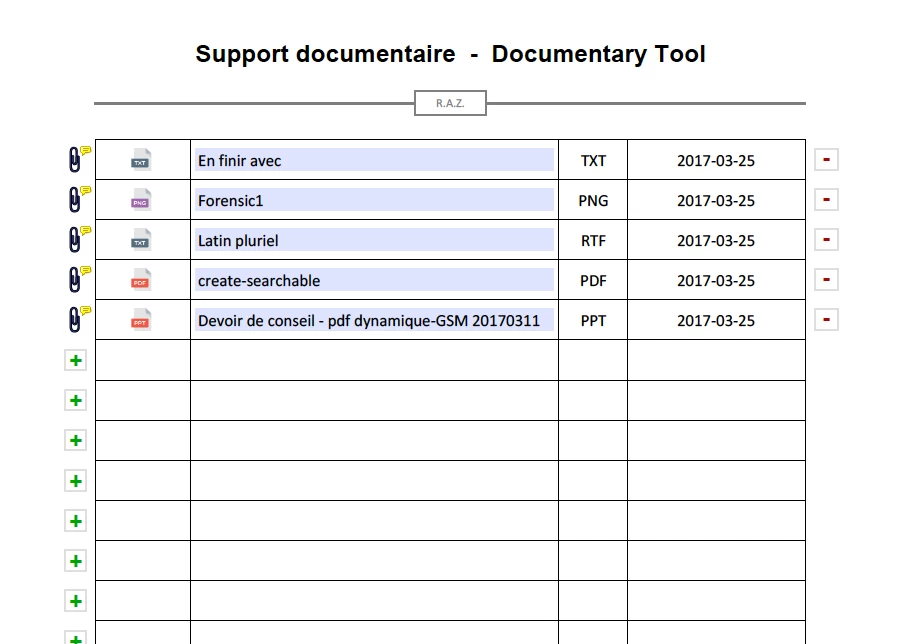
Task: Open the paperclip attachment for create-searchable
Action: coord(75,280)
